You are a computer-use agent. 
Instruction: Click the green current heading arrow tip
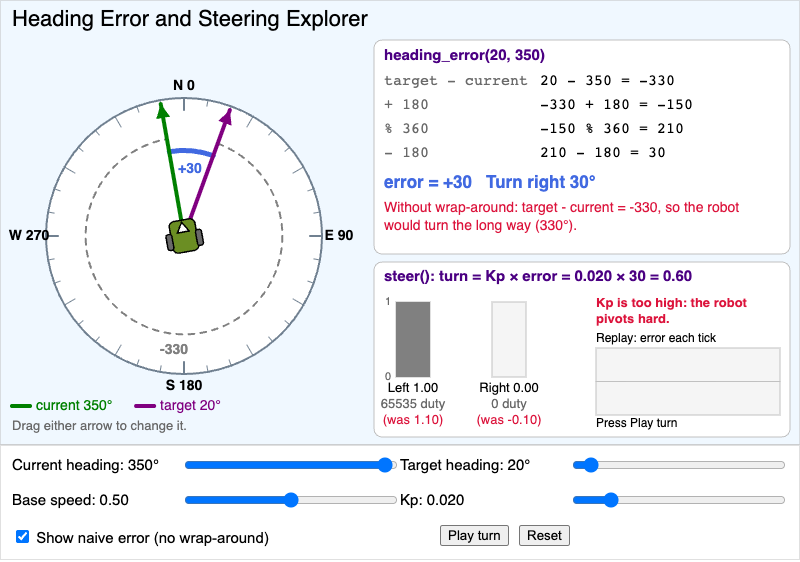(x=162, y=109)
